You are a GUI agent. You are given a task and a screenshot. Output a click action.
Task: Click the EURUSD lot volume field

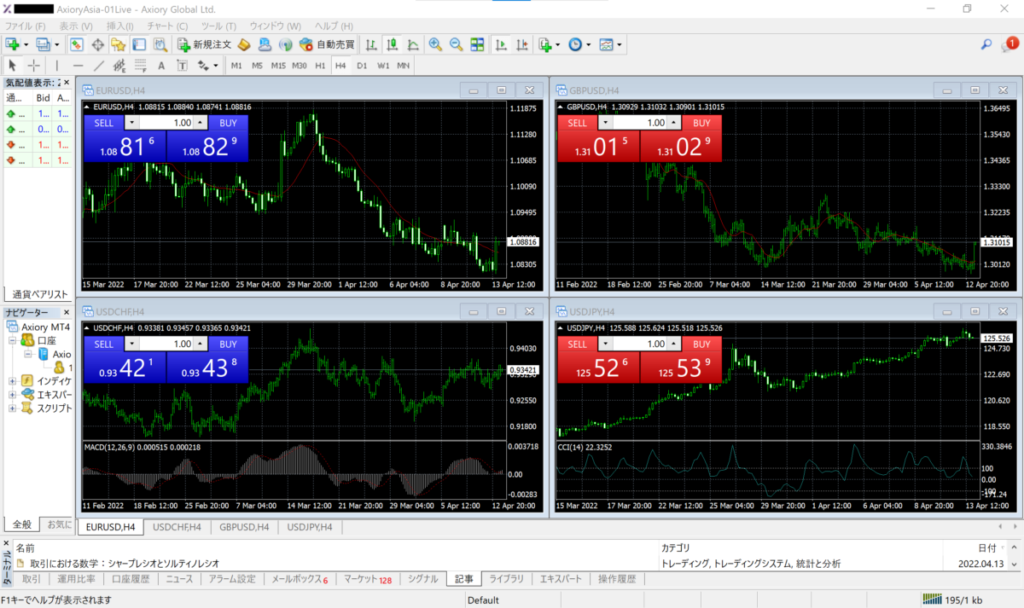[165, 123]
